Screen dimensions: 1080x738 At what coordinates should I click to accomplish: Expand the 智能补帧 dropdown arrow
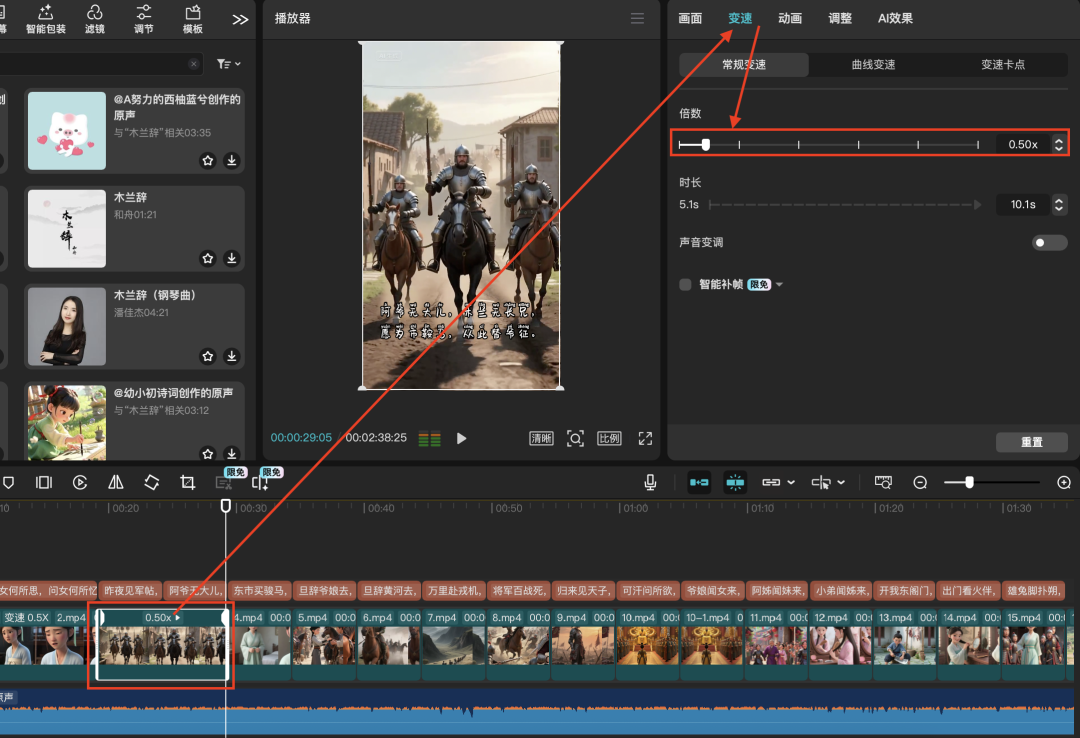click(780, 285)
